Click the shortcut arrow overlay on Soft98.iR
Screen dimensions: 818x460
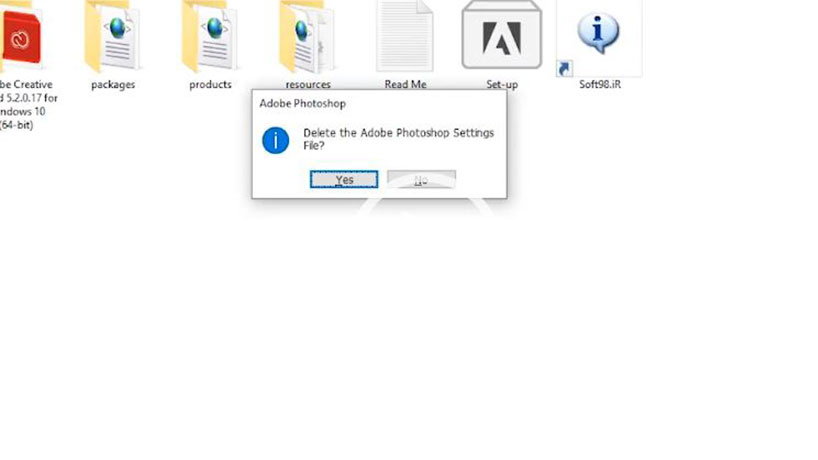pyautogui.click(x=564, y=68)
